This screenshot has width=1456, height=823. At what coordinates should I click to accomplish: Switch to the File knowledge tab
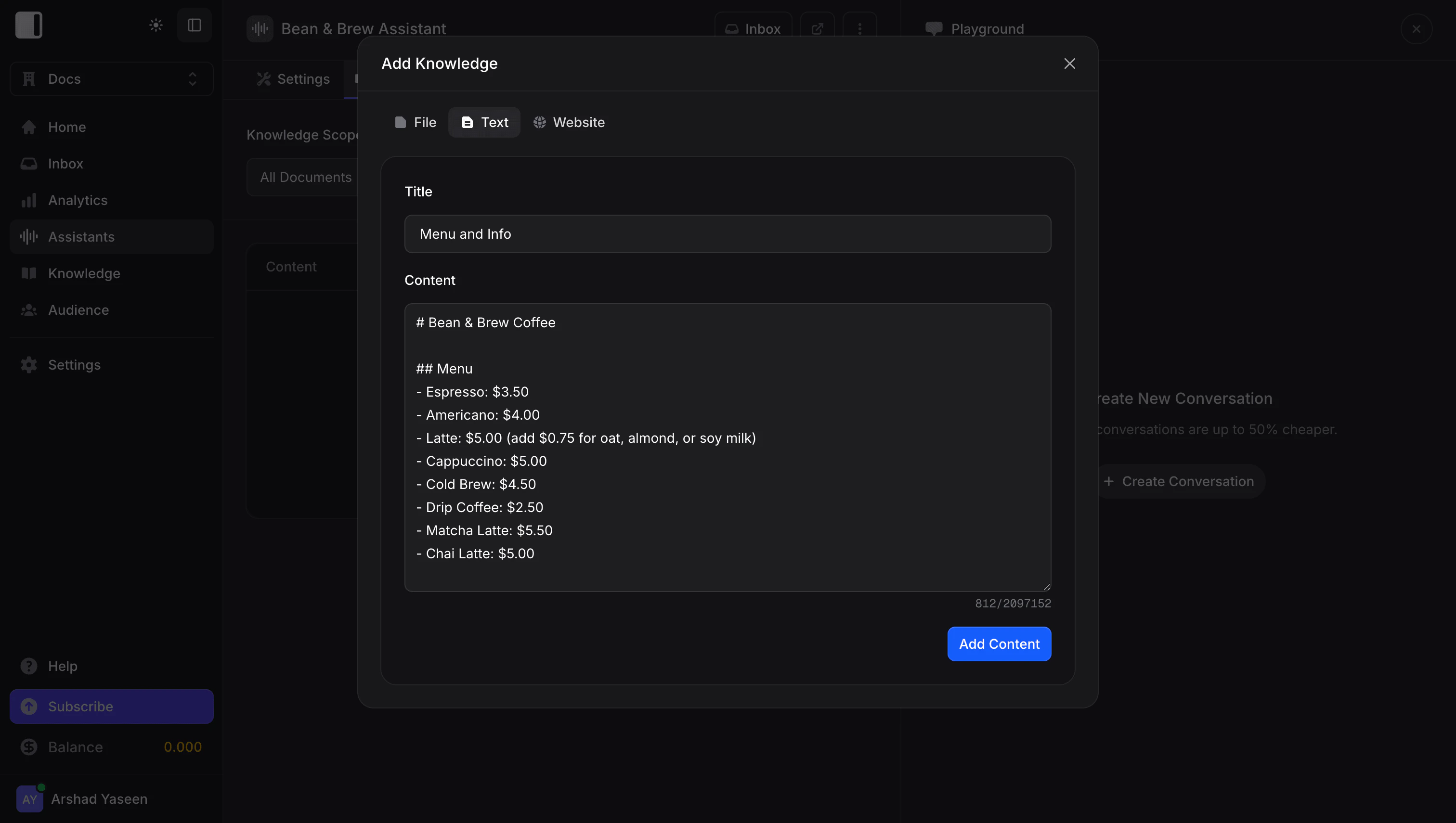[415, 122]
